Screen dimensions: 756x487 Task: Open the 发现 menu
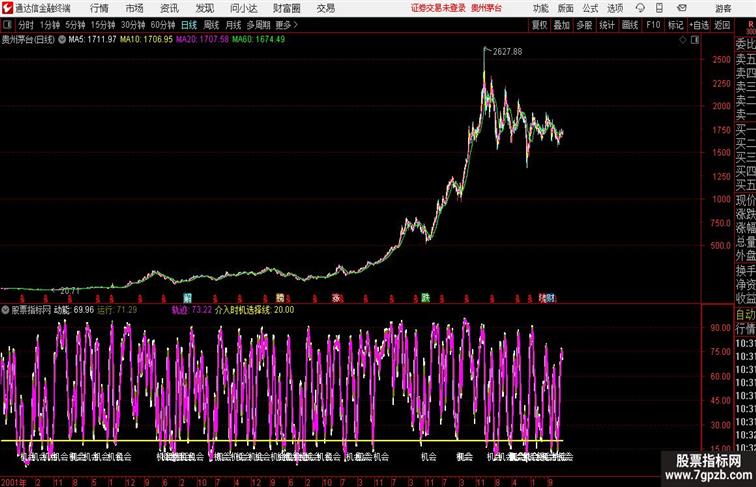[204, 8]
